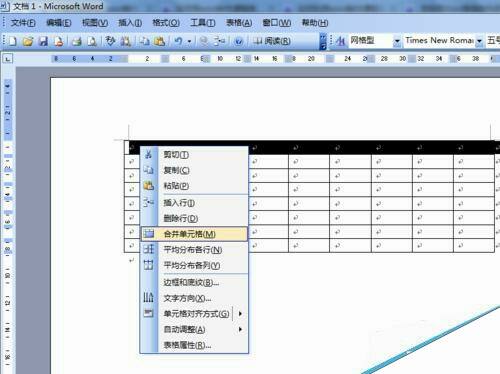
Task: Click the Save floppy disk icon
Action: pyautogui.click(x=44, y=41)
